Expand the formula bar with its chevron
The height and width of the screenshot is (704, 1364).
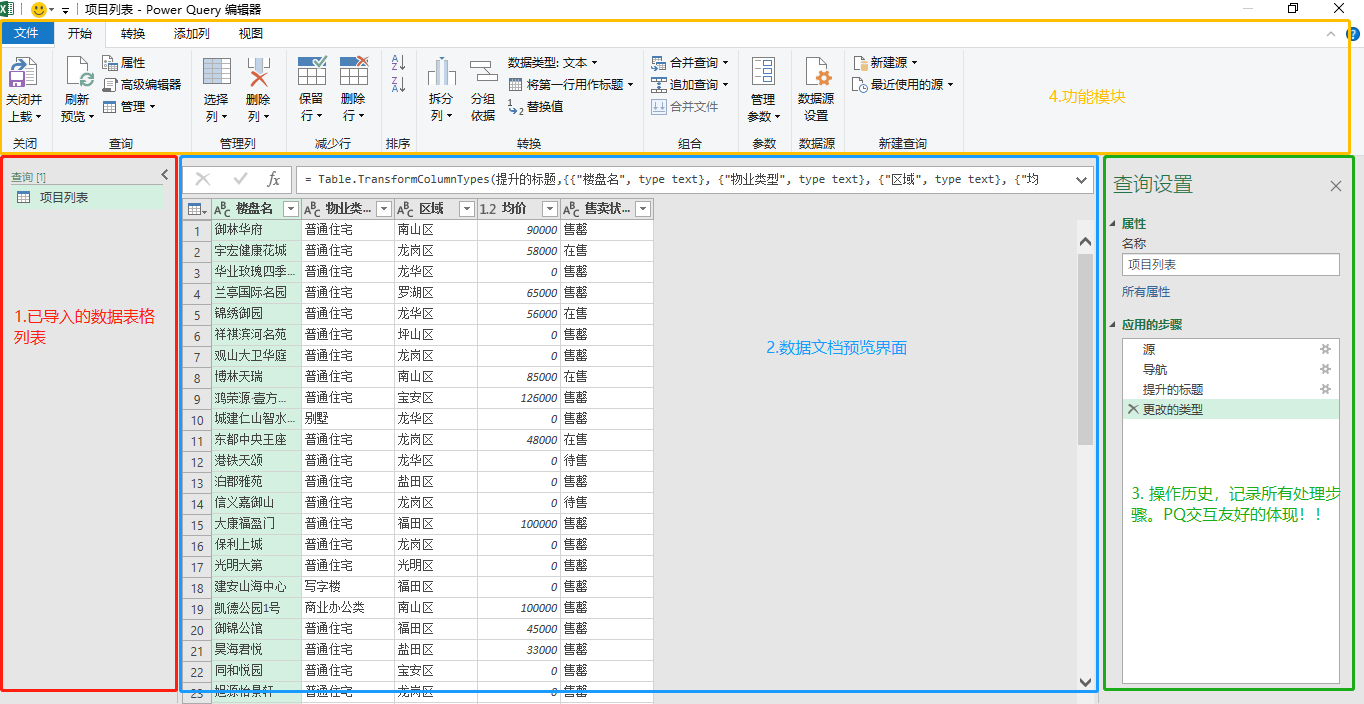pos(1083,182)
